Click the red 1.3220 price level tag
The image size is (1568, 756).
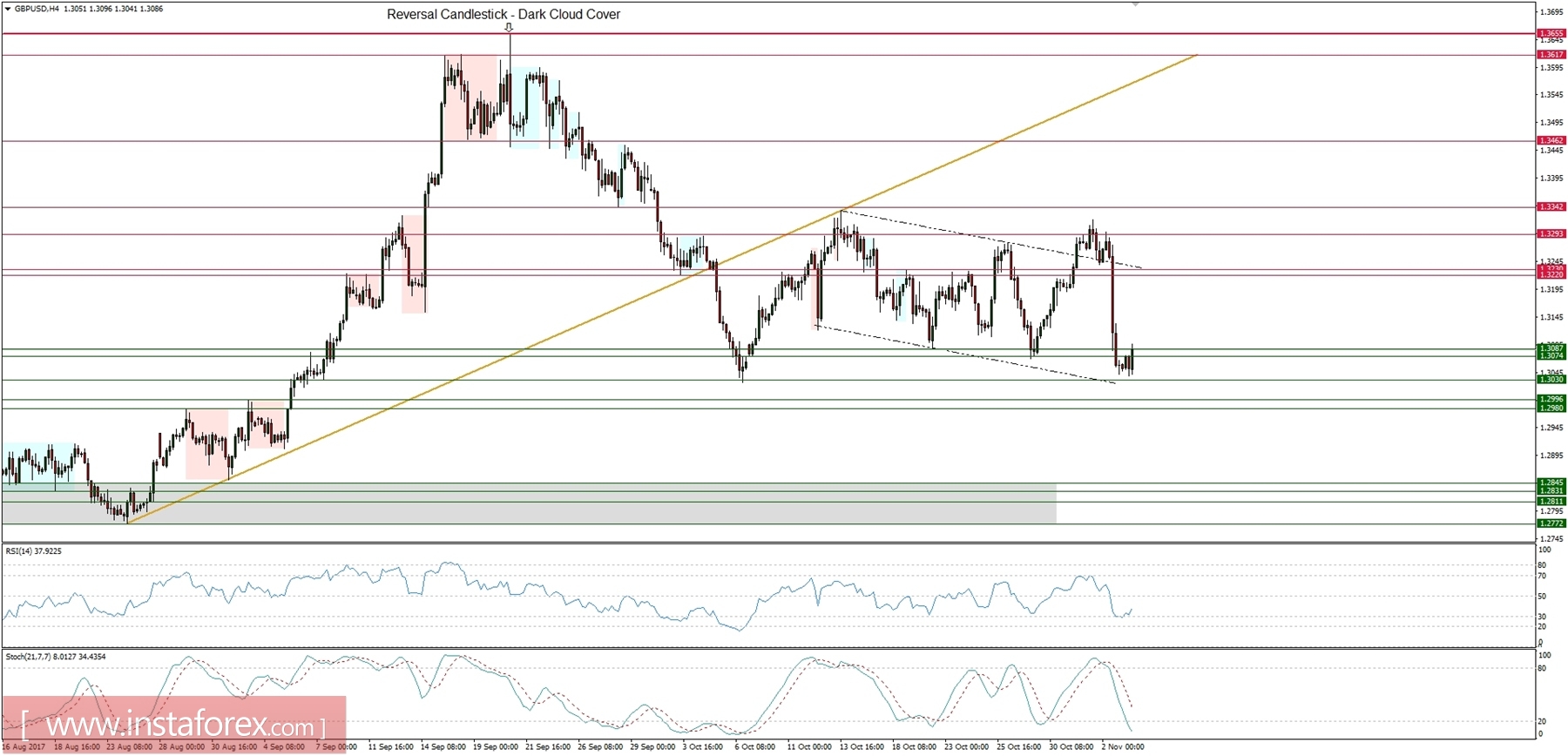pos(1551,274)
